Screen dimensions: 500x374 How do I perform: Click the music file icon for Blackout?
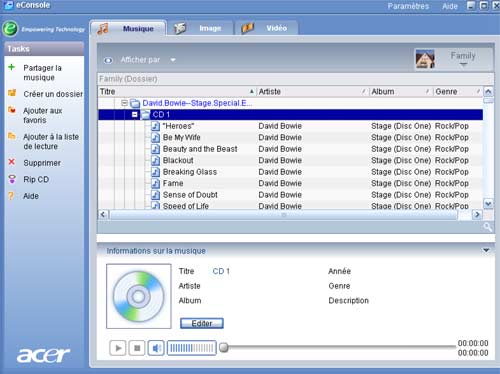click(x=155, y=160)
